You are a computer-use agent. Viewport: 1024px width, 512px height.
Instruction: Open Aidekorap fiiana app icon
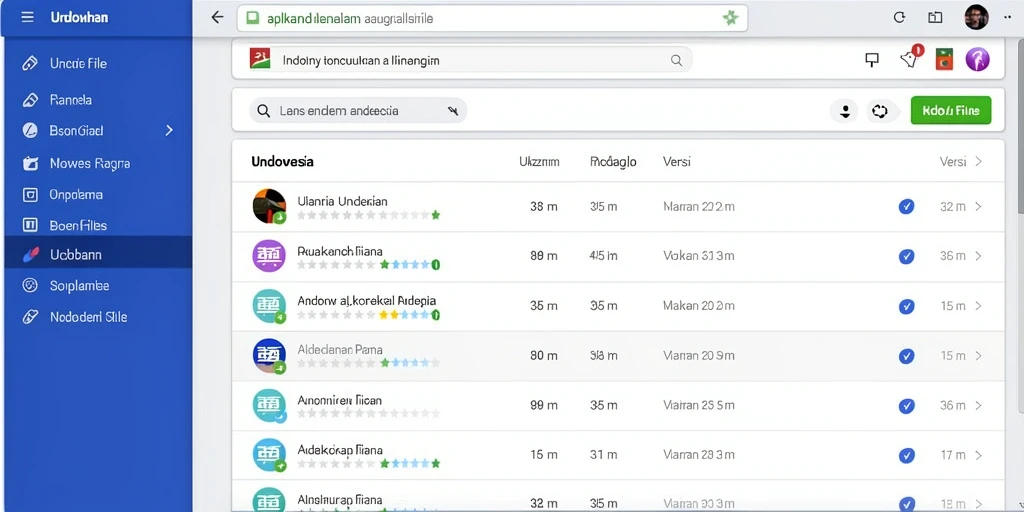[269, 455]
